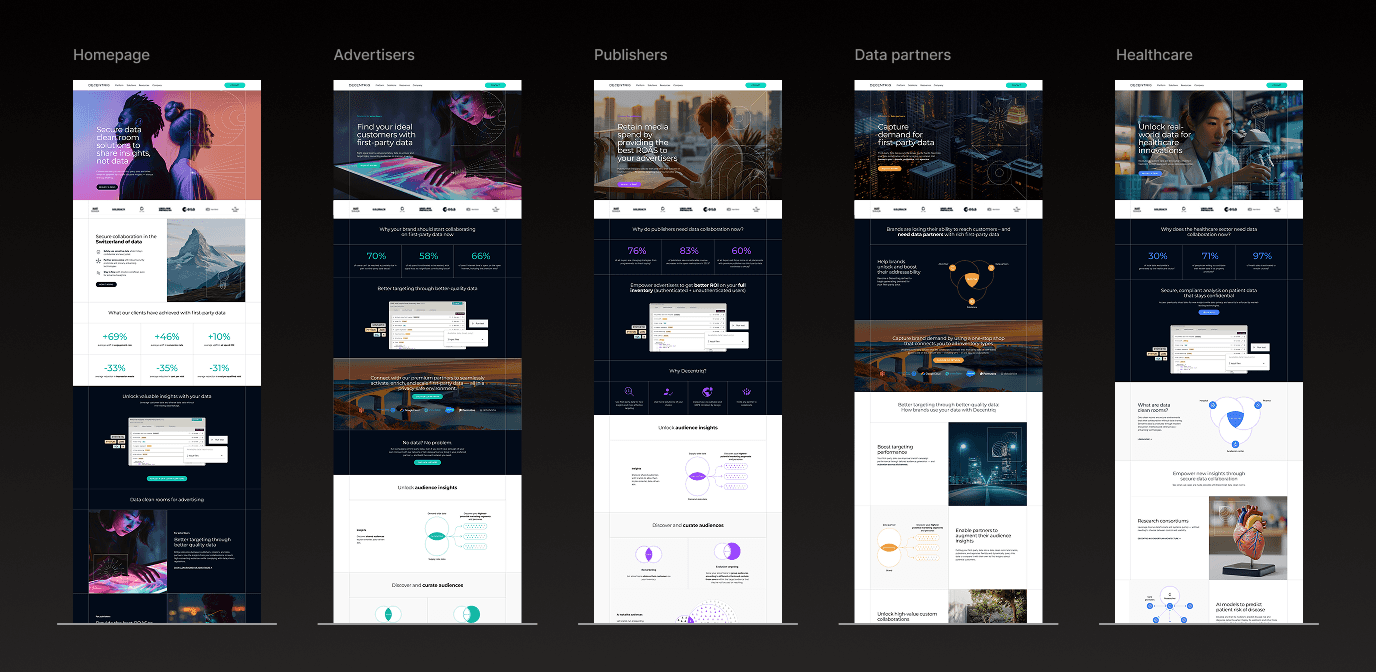Click the ESA logo in Homepage logo strip

(189, 209)
